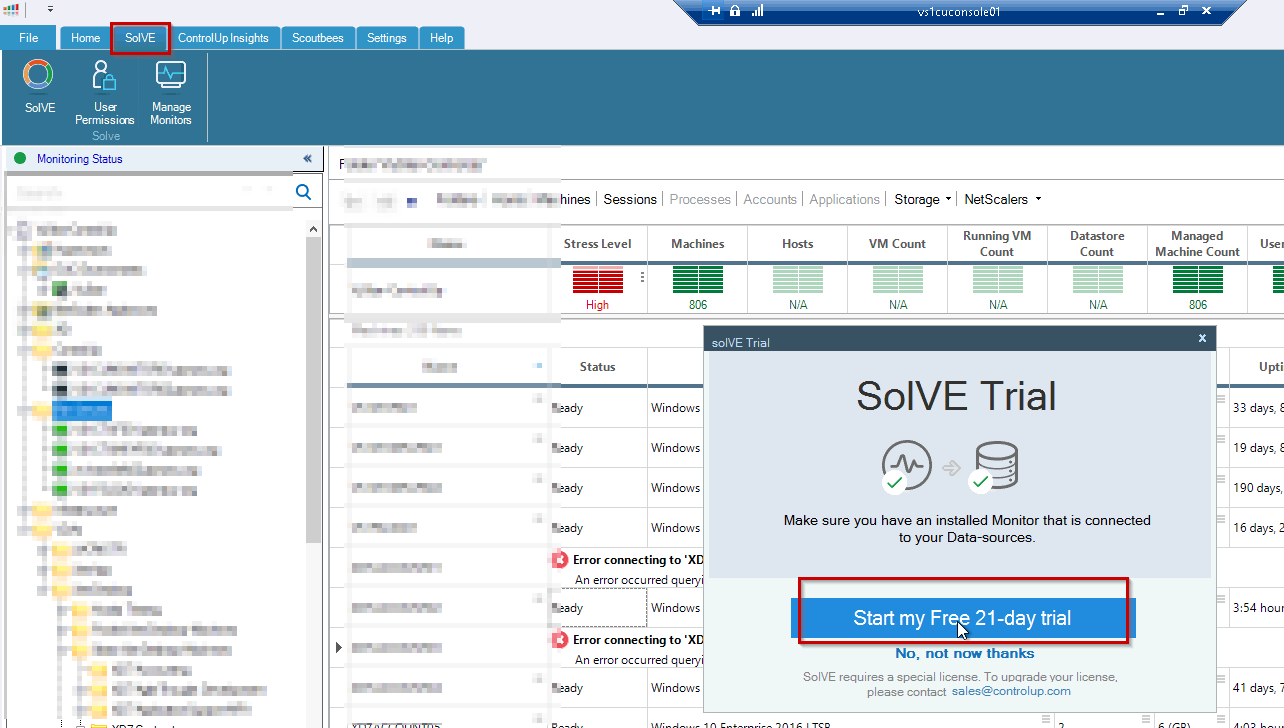
Task: Collapse the Monitoring Status side panel
Action: click(307, 159)
